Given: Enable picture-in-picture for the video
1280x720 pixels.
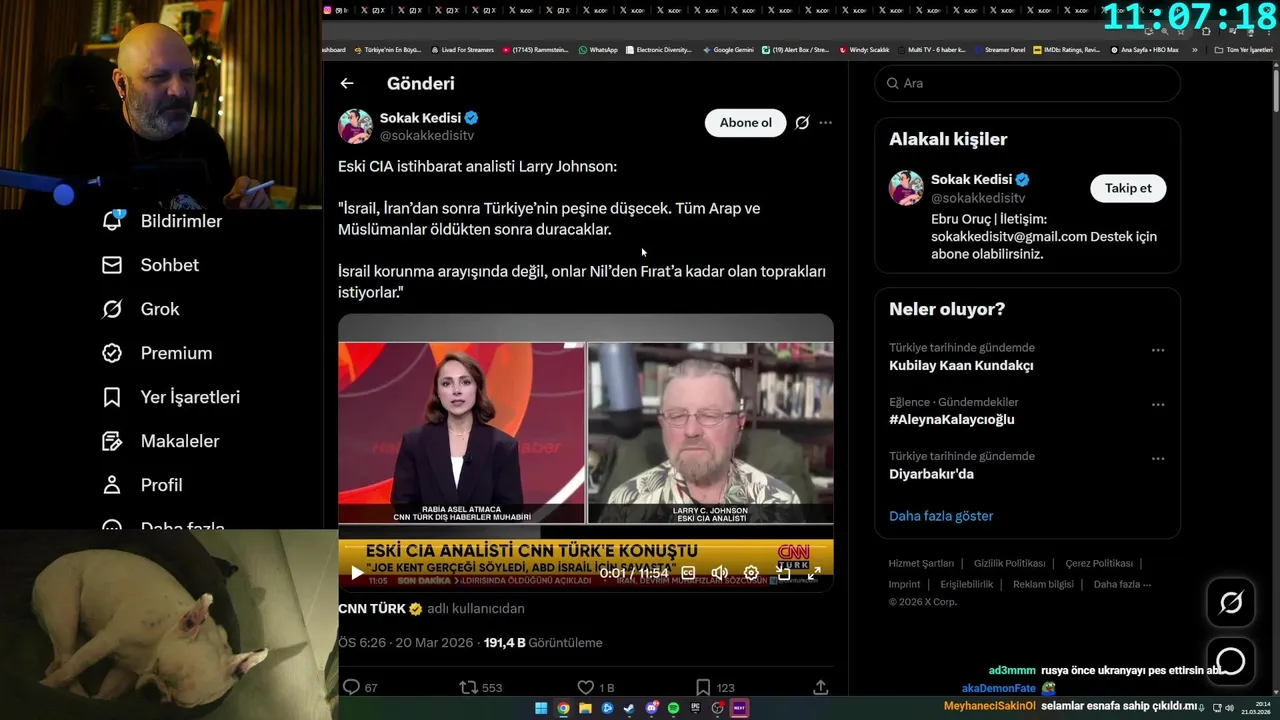Looking at the screenshot, I should point(783,573).
